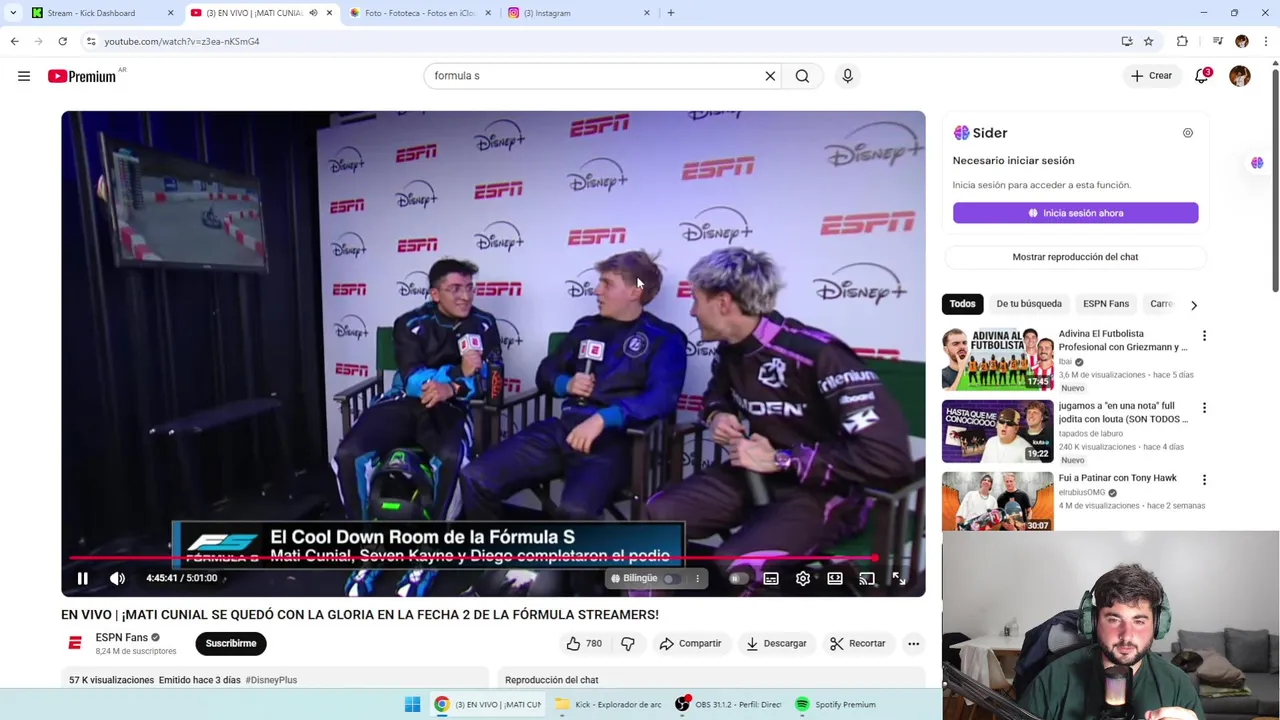Toggle the Sider Bilingüe subtitles switch
Image resolution: width=1280 pixels, height=720 pixels.
[671, 578]
